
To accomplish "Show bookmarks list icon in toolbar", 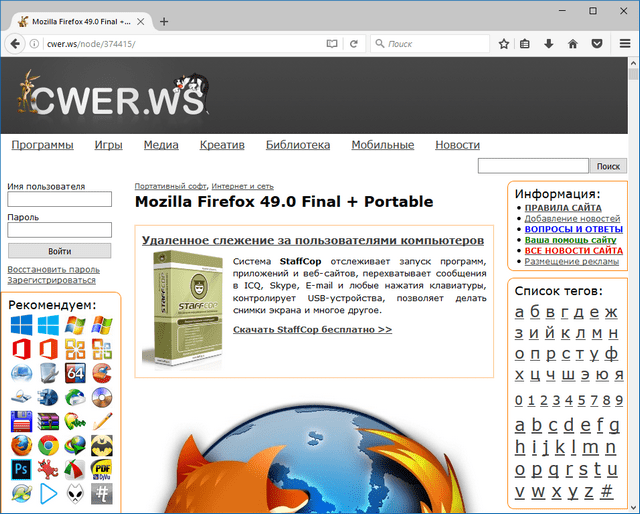I will click(x=525, y=44).
